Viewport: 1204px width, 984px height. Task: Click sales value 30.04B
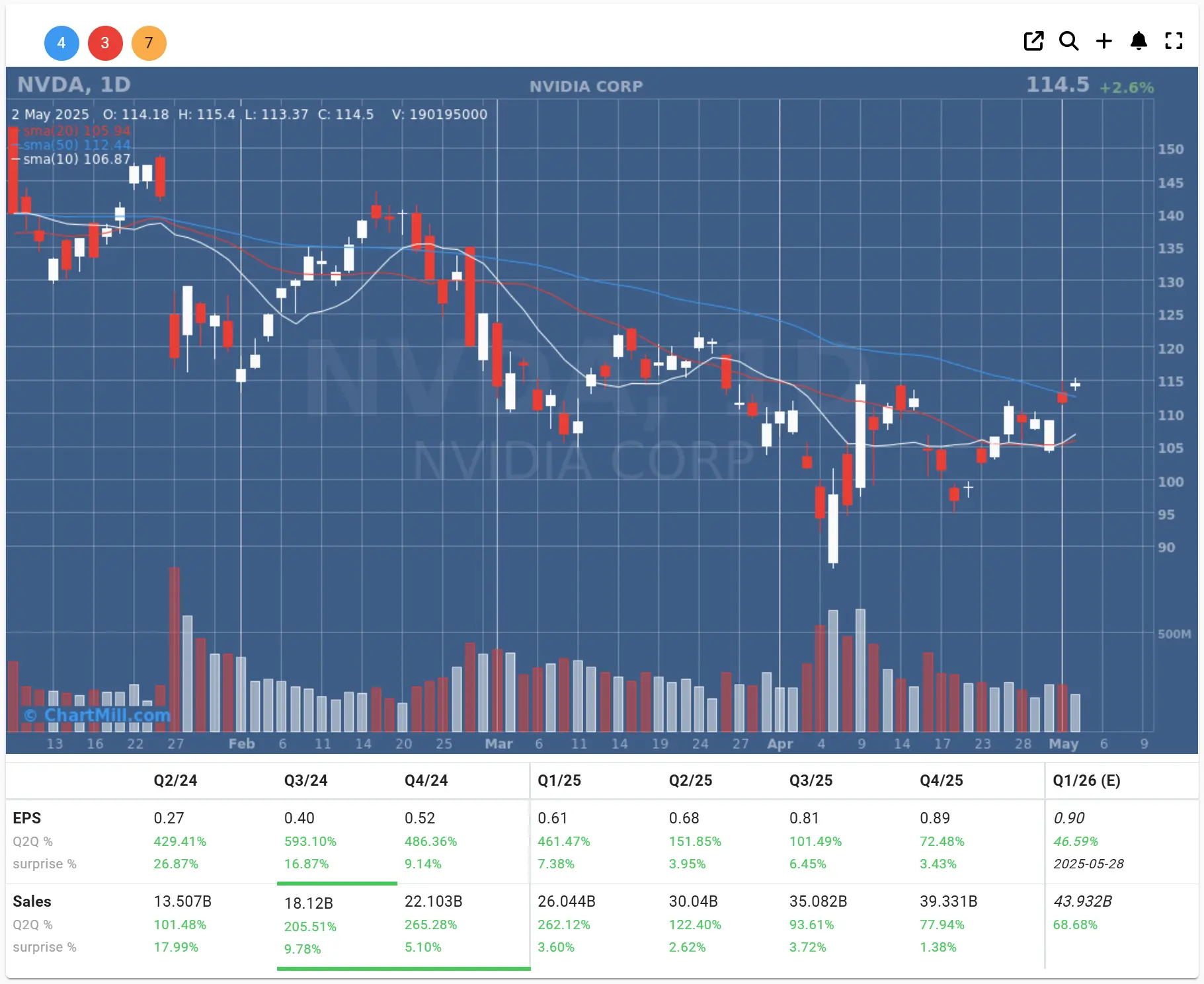(693, 901)
